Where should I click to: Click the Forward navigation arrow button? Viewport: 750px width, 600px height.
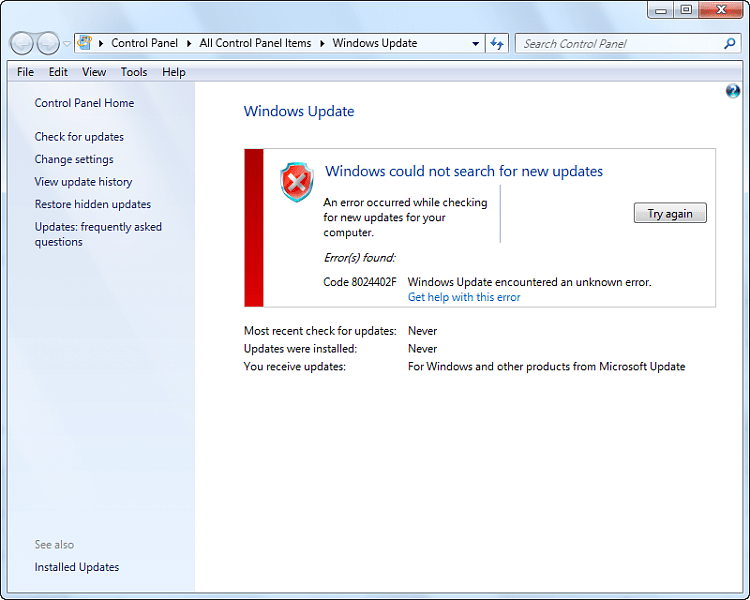tap(48, 44)
